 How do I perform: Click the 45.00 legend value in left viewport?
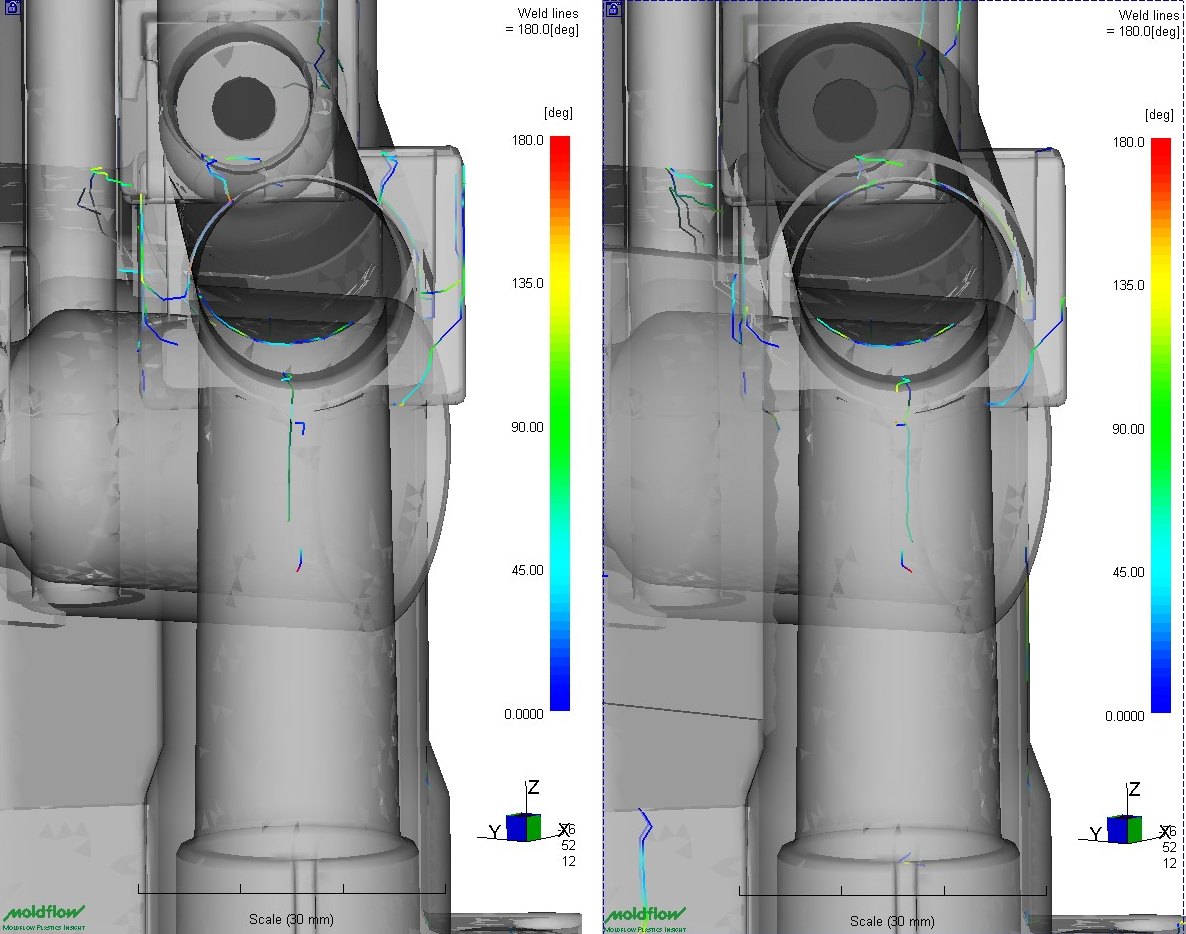point(527,570)
